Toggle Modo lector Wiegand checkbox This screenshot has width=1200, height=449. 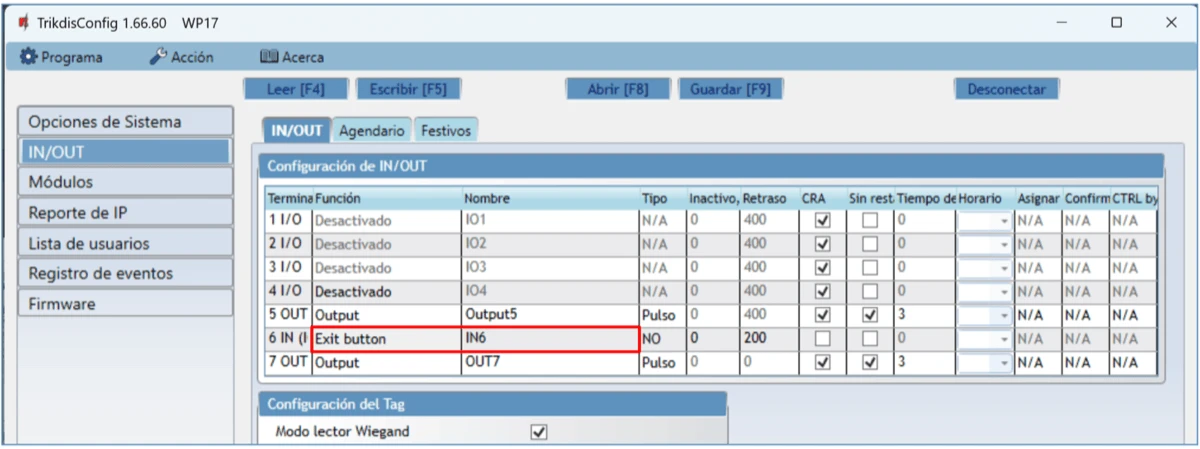coord(539,432)
